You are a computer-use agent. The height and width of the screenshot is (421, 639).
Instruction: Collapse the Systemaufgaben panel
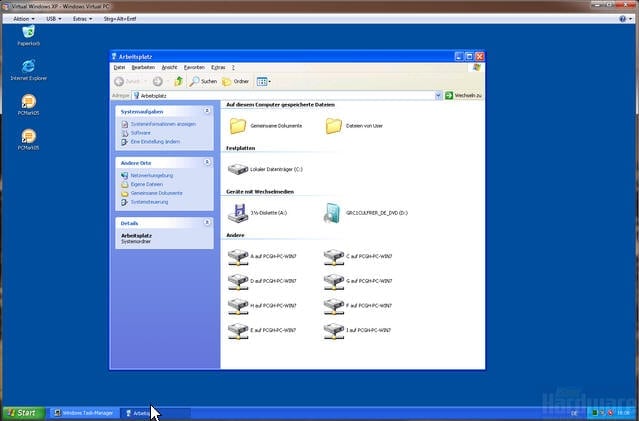coord(207,111)
